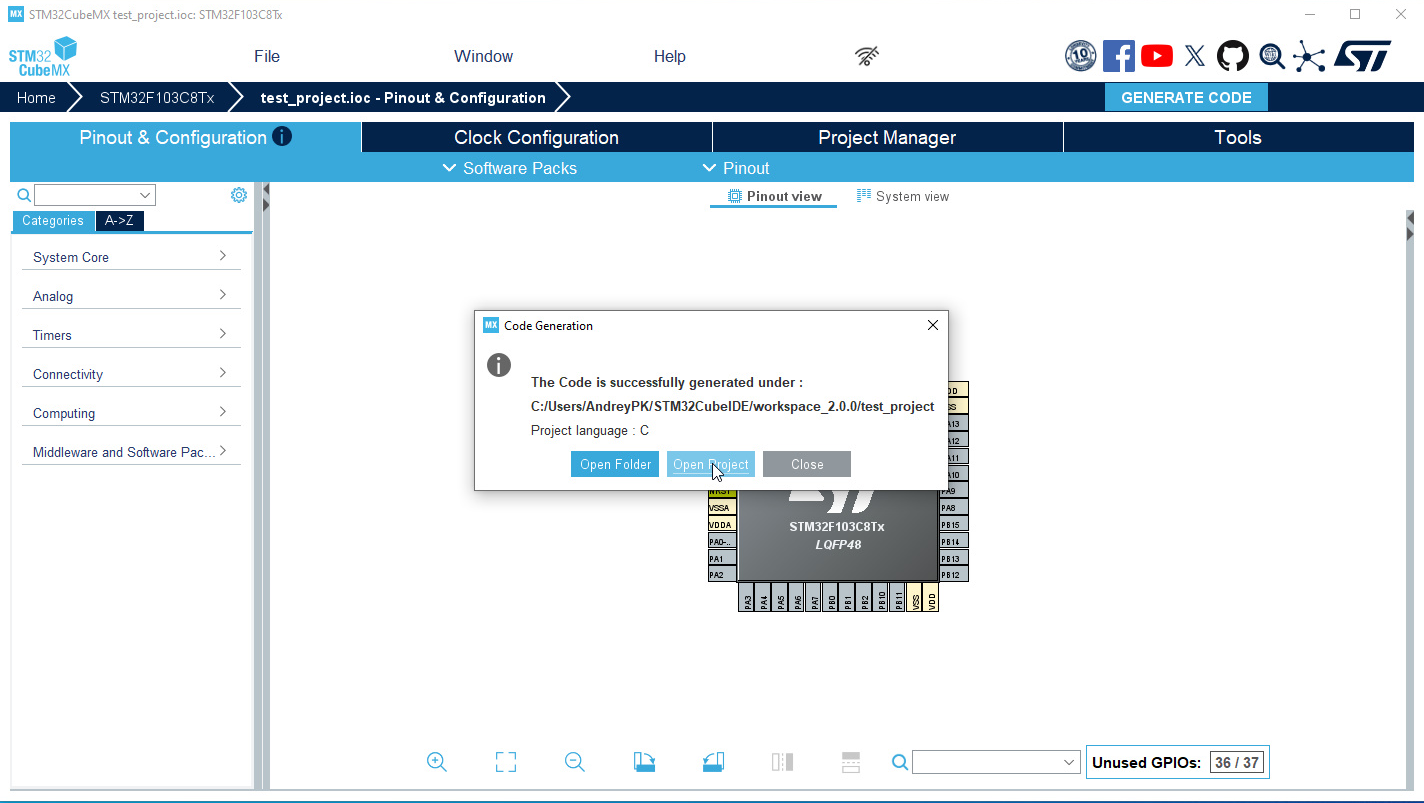The width and height of the screenshot is (1424, 803).
Task: Click the Open Project button
Action: point(711,464)
